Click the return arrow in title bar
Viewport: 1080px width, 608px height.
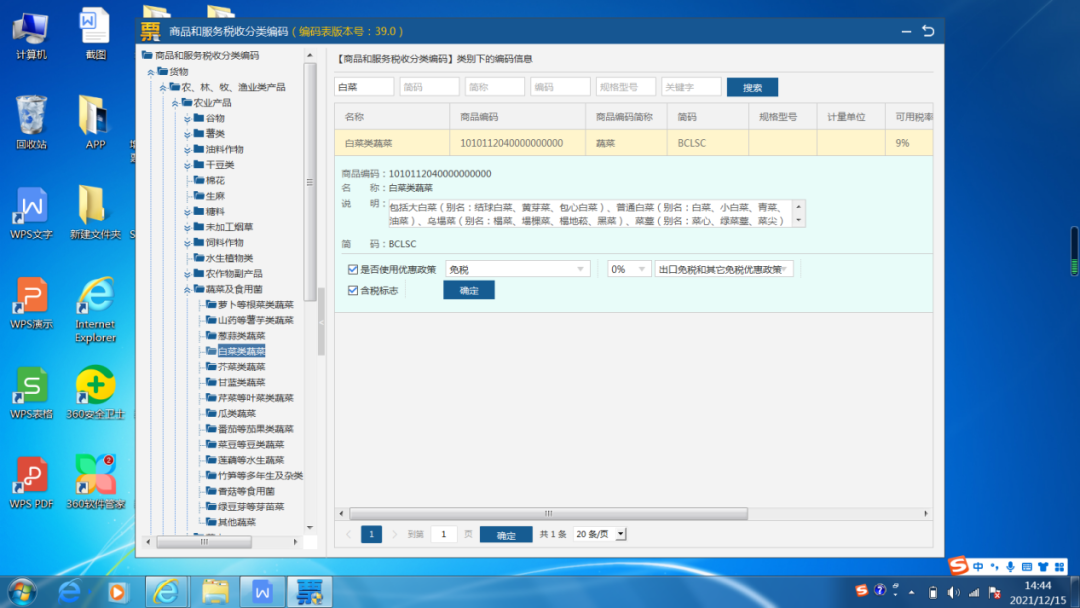[928, 31]
